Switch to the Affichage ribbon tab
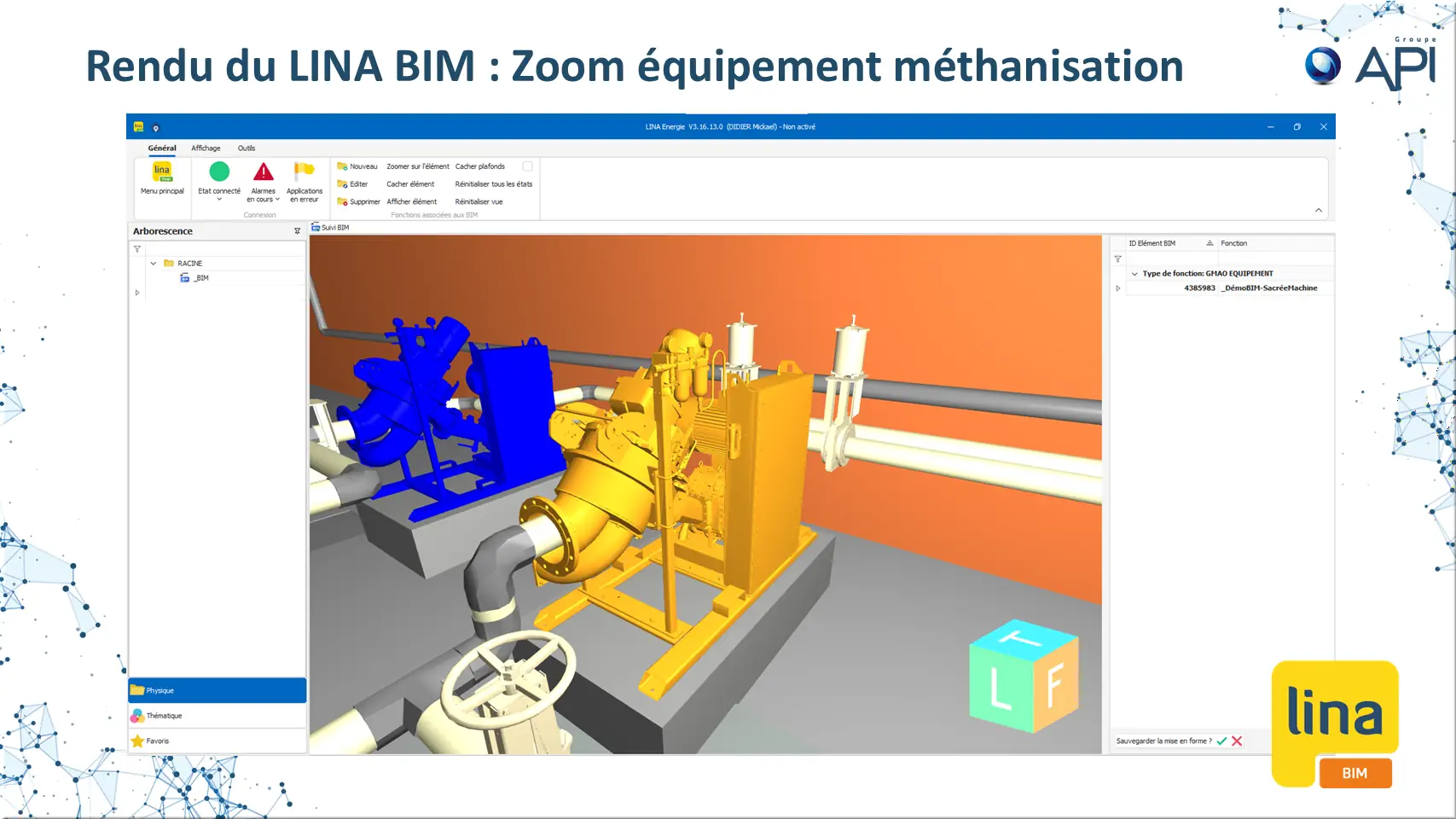 [x=206, y=148]
